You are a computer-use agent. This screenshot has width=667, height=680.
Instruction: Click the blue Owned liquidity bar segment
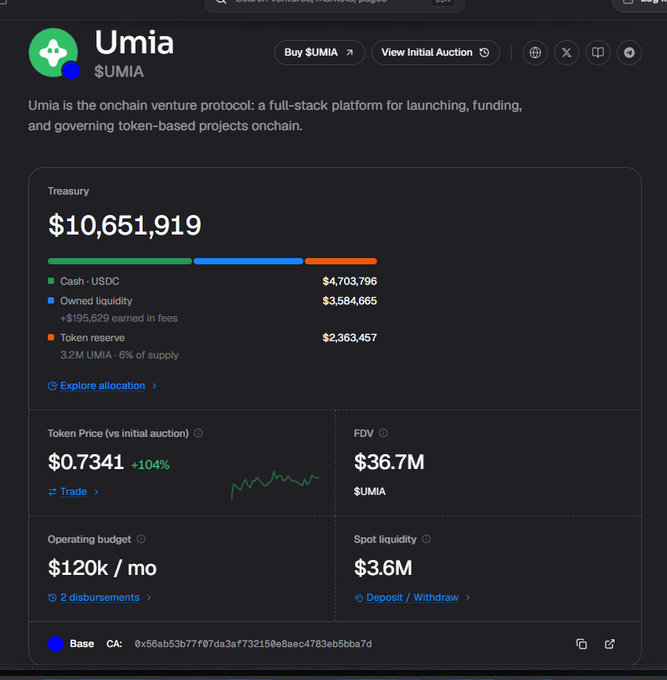tap(248, 261)
